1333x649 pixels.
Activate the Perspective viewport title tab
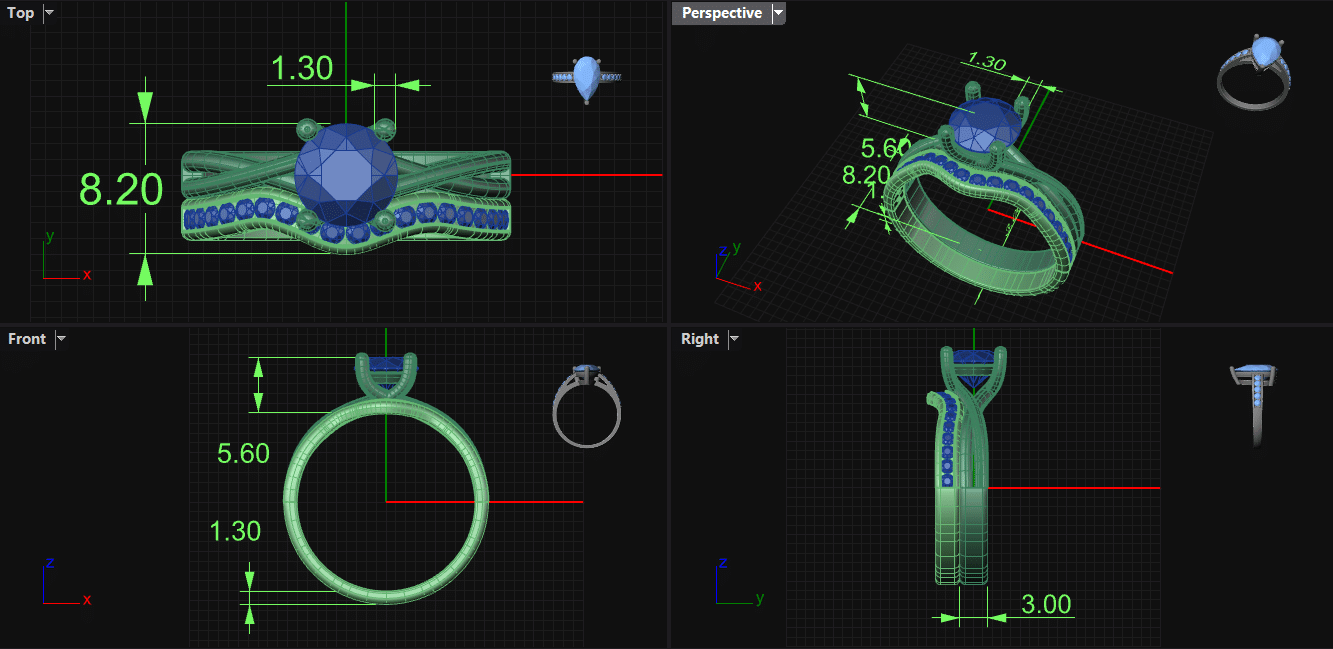(x=721, y=13)
